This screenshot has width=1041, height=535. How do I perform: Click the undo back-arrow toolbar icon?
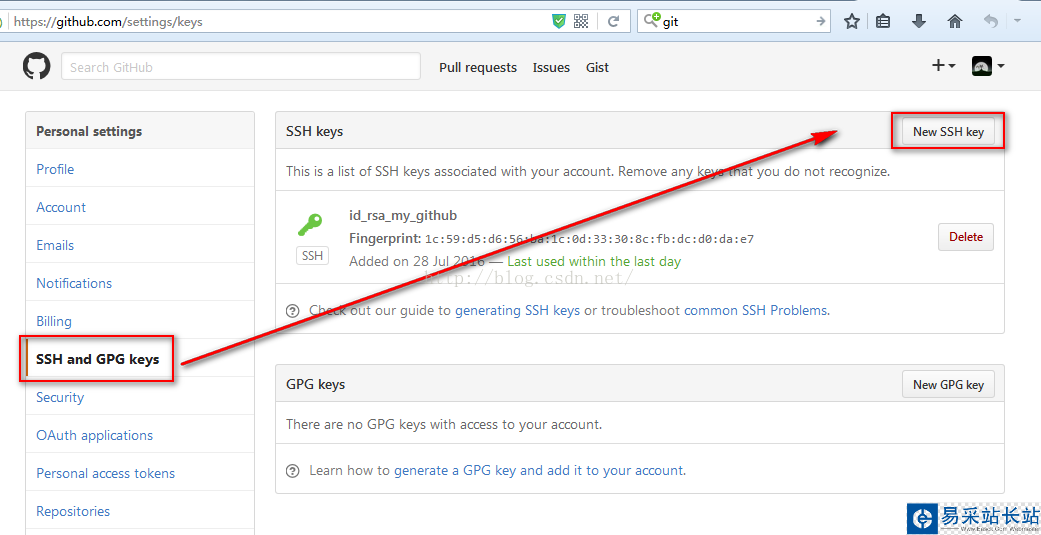tap(991, 21)
